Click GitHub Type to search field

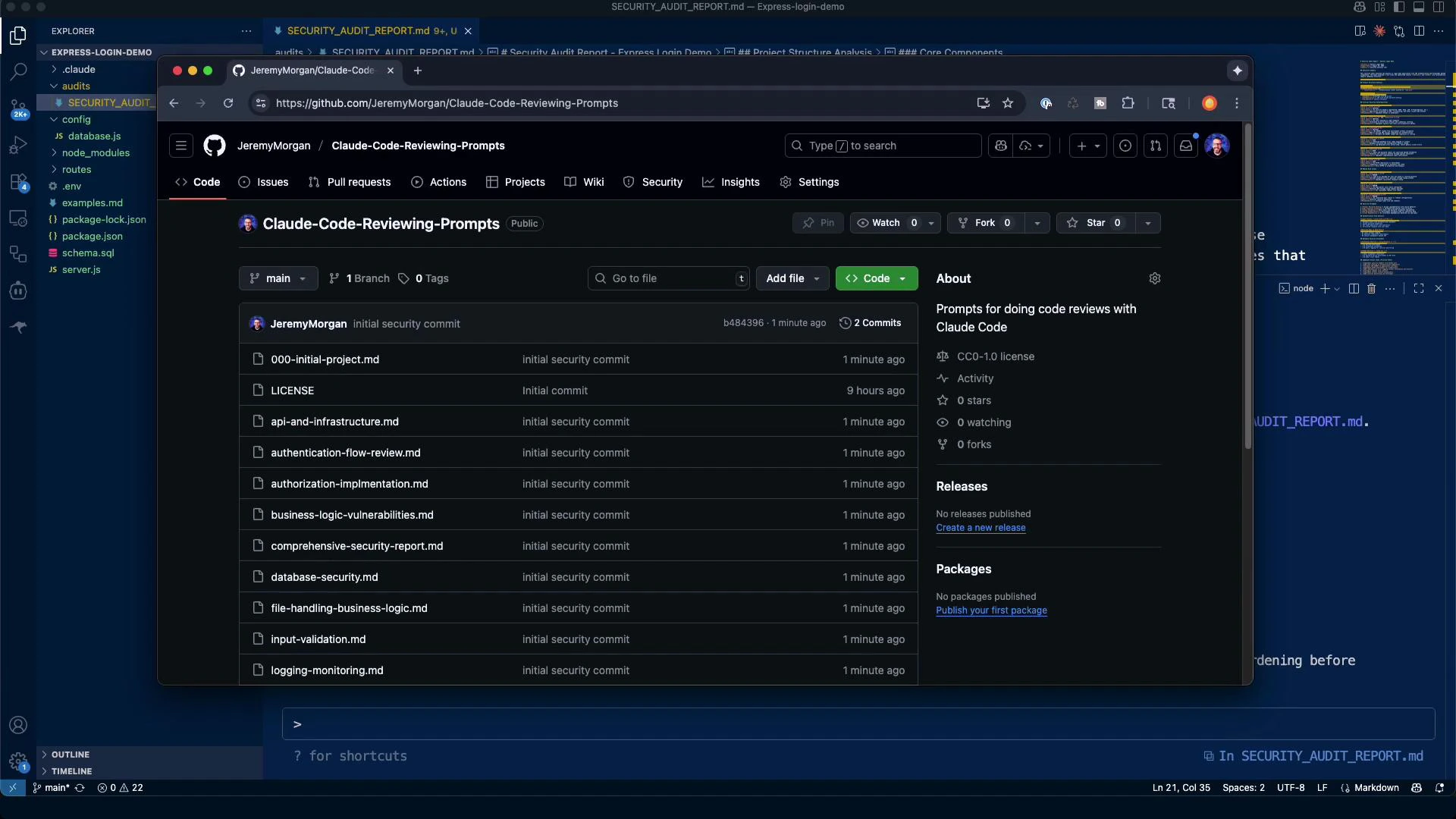[x=883, y=146]
